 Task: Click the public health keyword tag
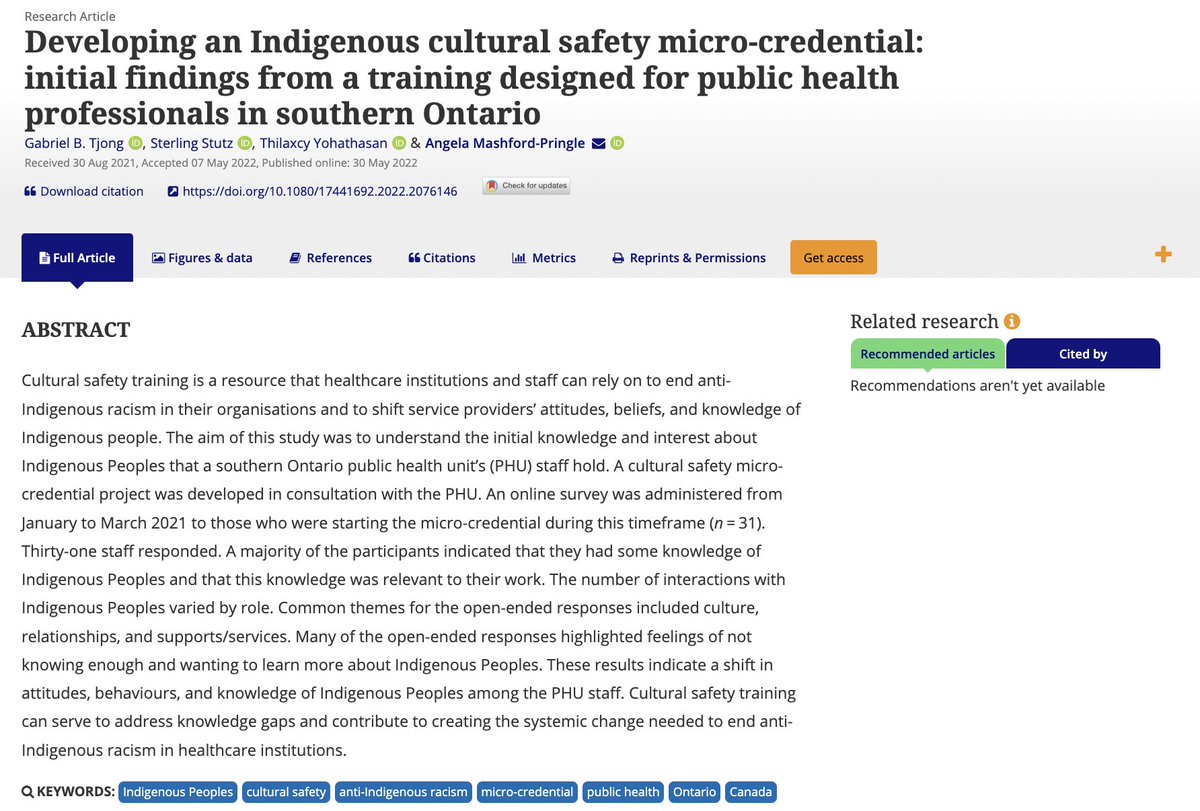click(623, 792)
